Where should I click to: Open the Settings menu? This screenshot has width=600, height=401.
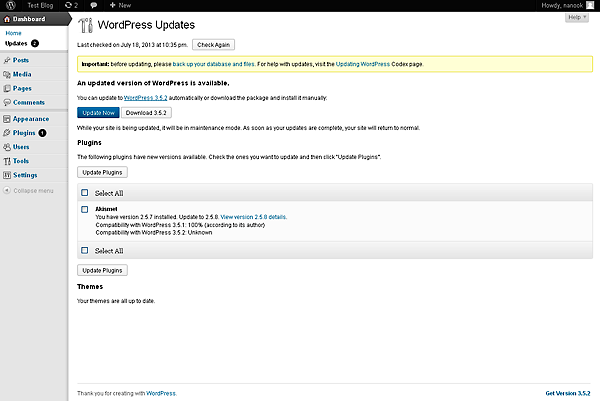tap(25, 175)
